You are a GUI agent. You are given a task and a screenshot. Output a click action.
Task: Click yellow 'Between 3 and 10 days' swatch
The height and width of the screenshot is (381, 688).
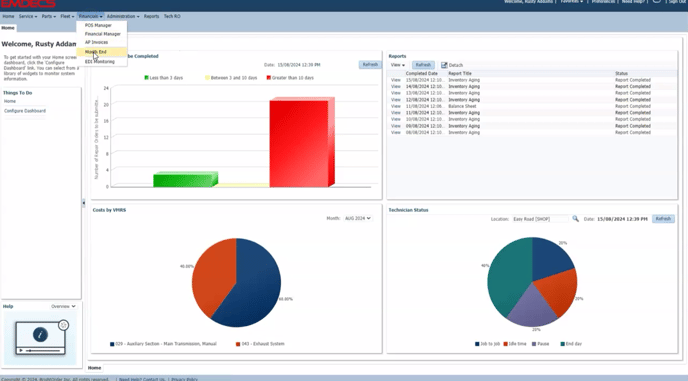click(x=208, y=78)
